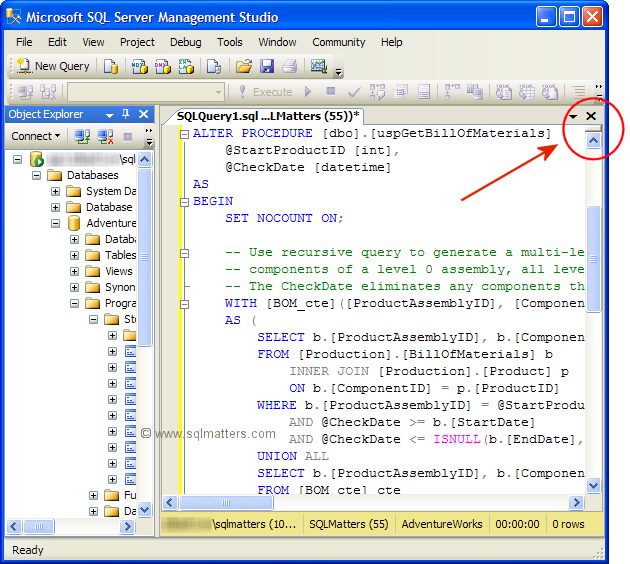This screenshot has height=564, width=630.
Task: Click the Print icon
Action: coord(290,66)
